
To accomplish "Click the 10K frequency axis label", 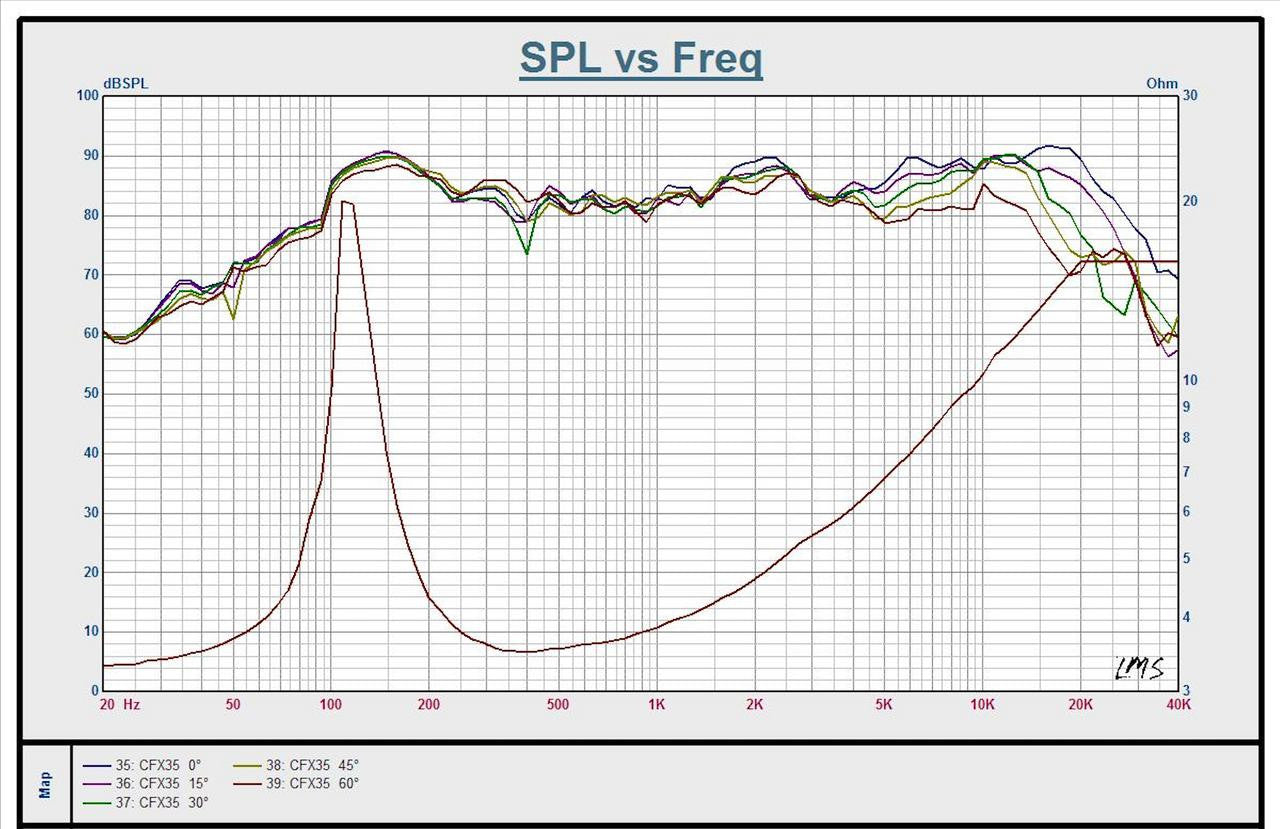I will point(982,704).
